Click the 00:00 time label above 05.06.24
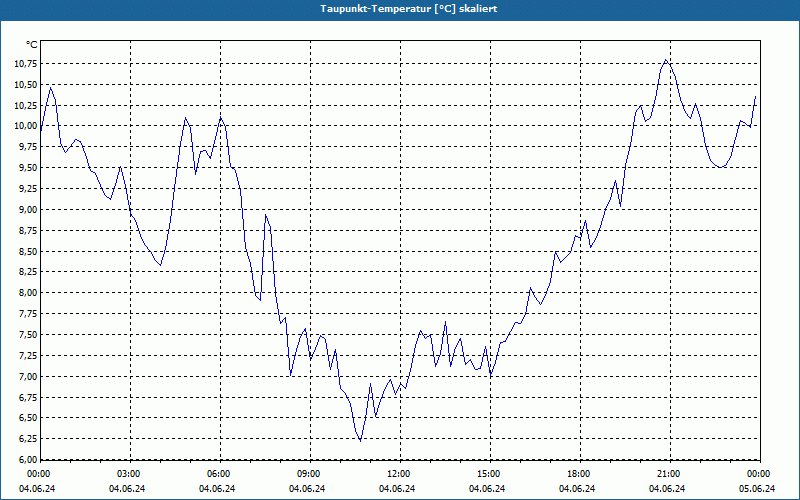Screen dimensions: 800x500 [758, 474]
